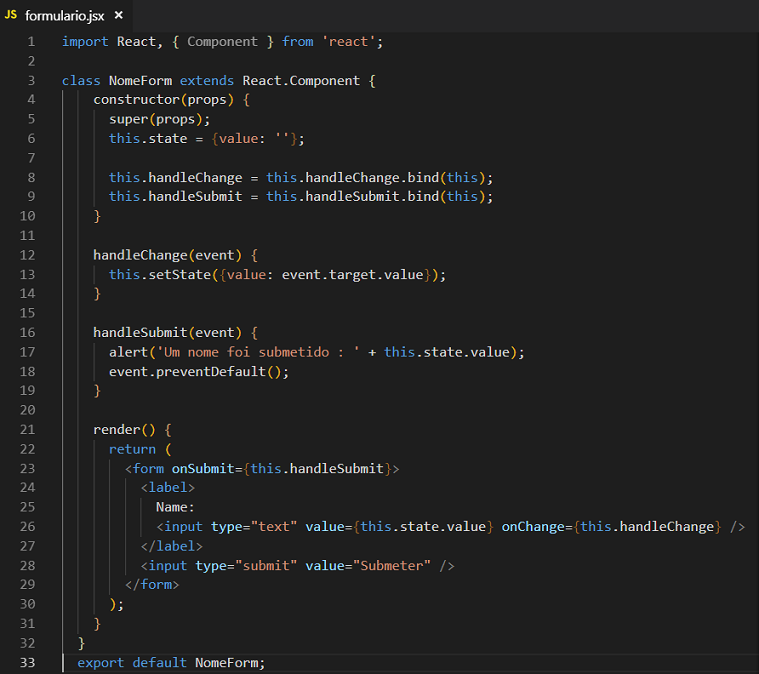This screenshot has height=674, width=759.
Task: Click 'handleChange.bind' on line 8
Action: pos(372,178)
